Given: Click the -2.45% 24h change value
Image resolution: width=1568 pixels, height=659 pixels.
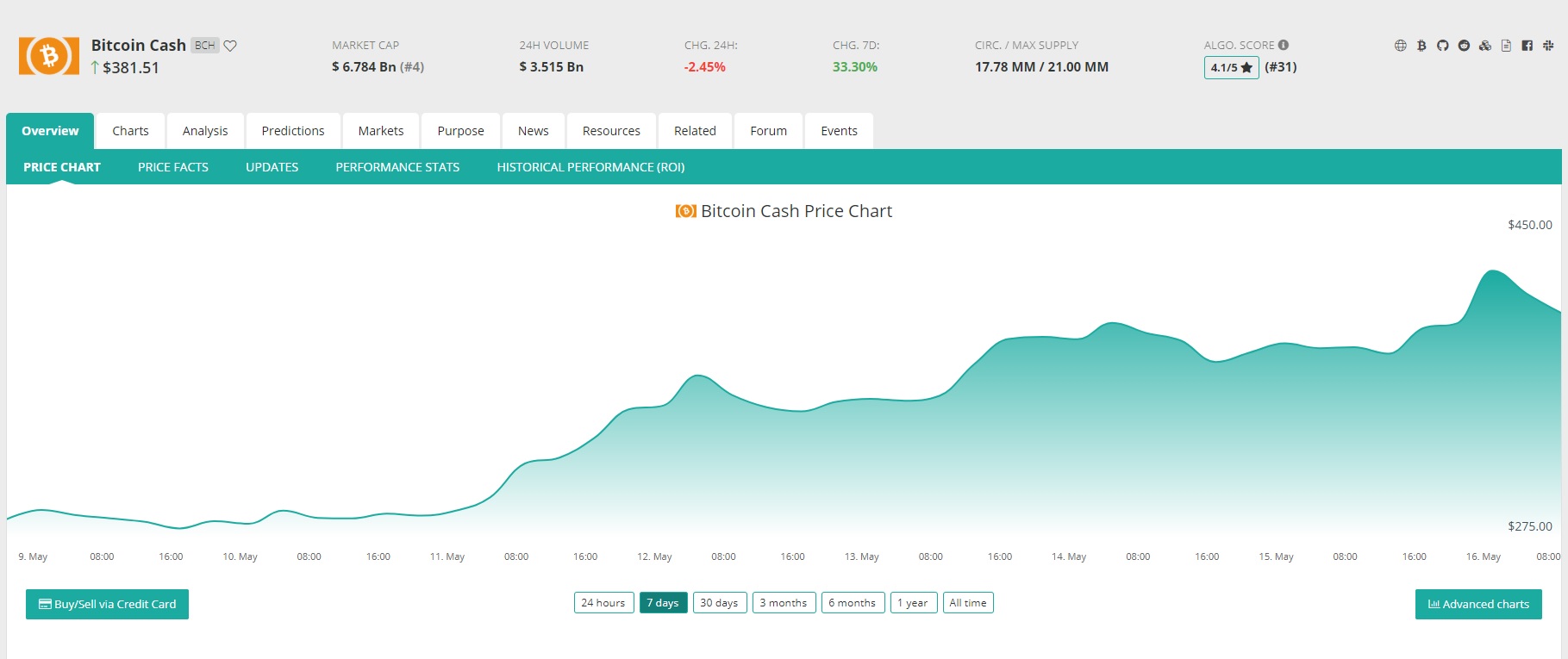Looking at the screenshot, I should pyautogui.click(x=705, y=67).
